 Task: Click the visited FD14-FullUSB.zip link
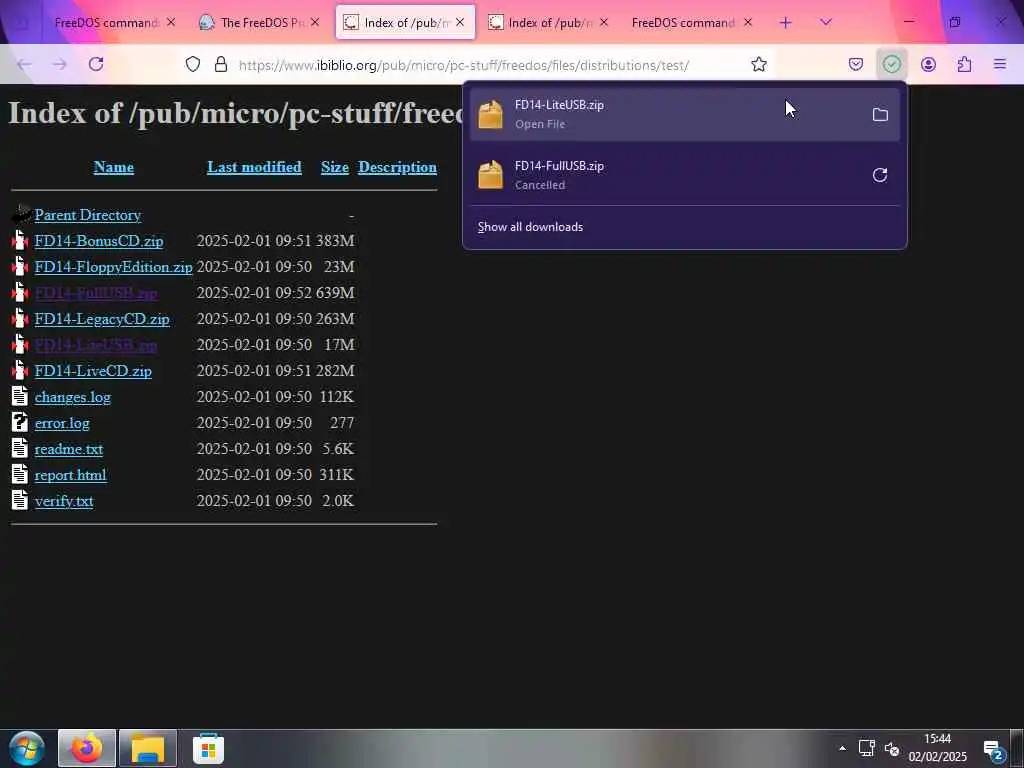pyautogui.click(x=95, y=293)
